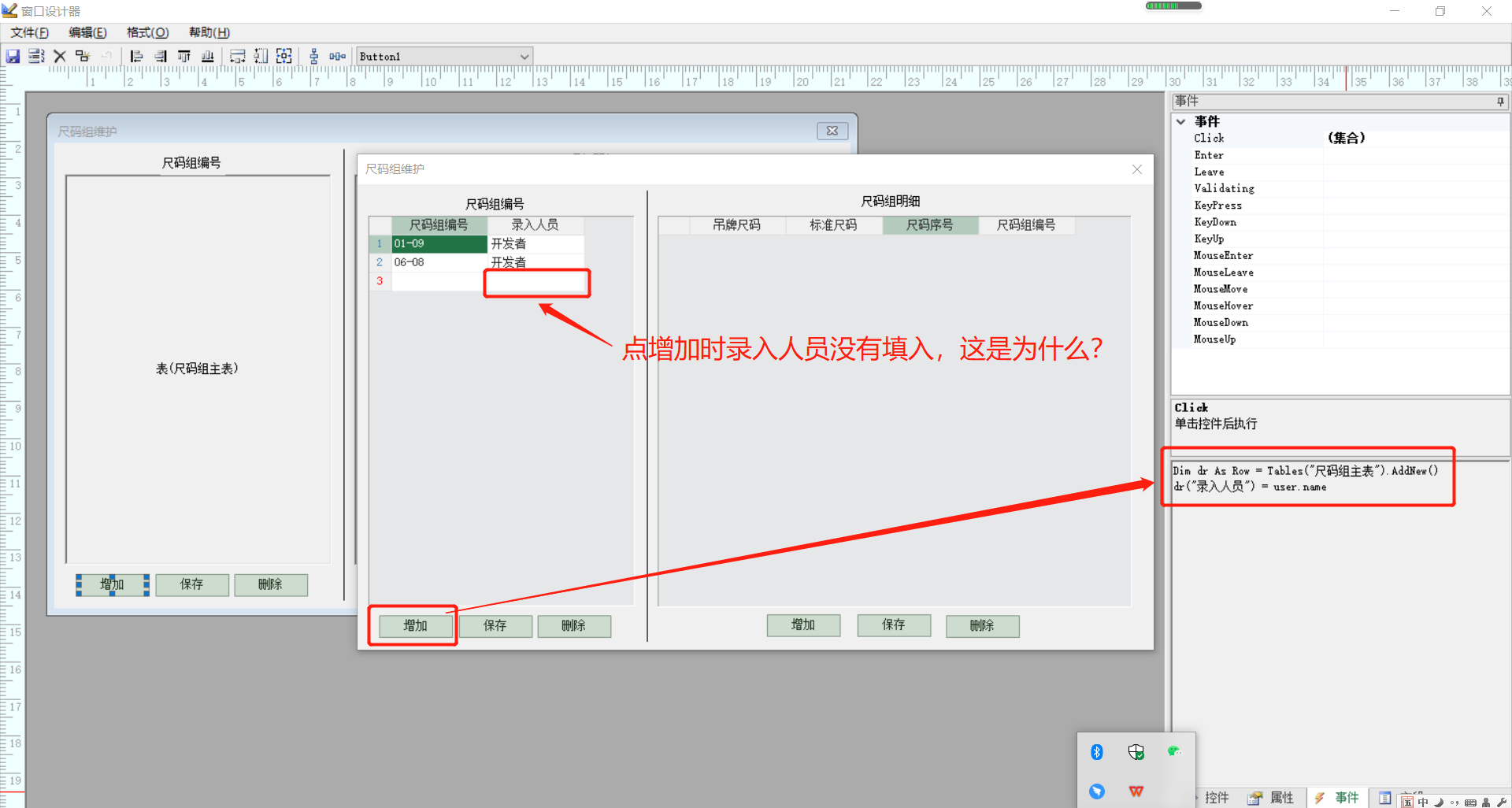
Task: Open the 格式 menu
Action: 147,32
